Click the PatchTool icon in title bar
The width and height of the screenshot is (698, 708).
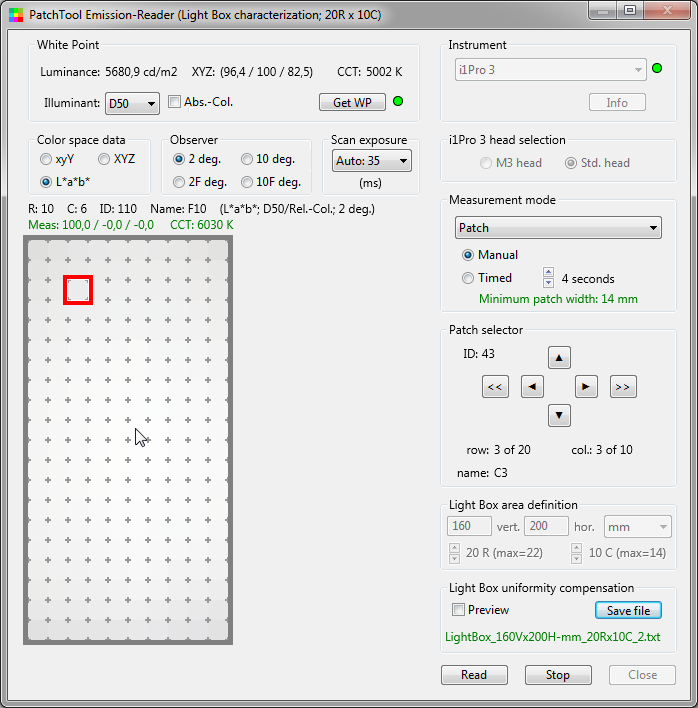(14, 14)
